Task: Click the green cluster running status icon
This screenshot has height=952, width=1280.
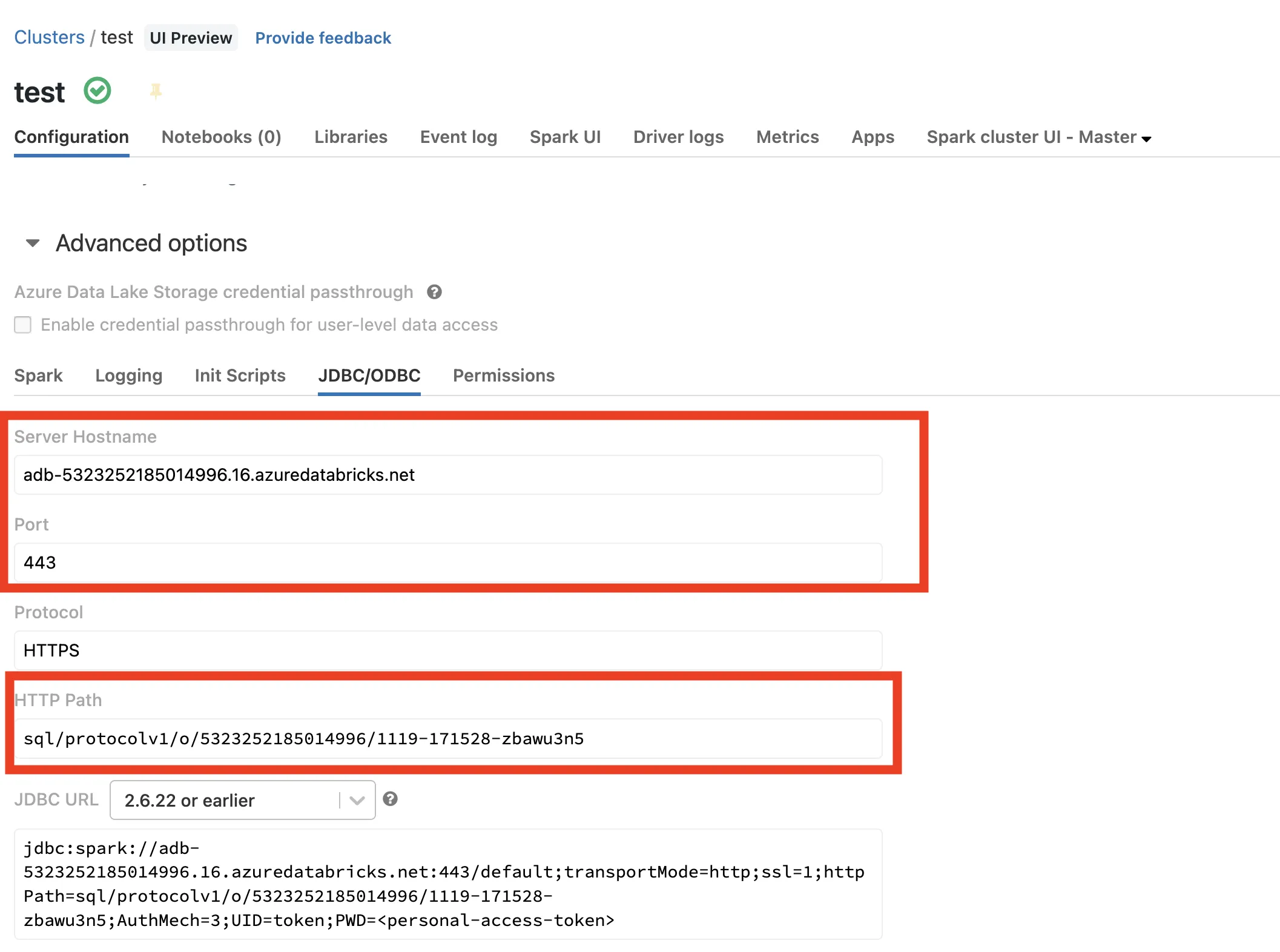Action: tap(97, 91)
